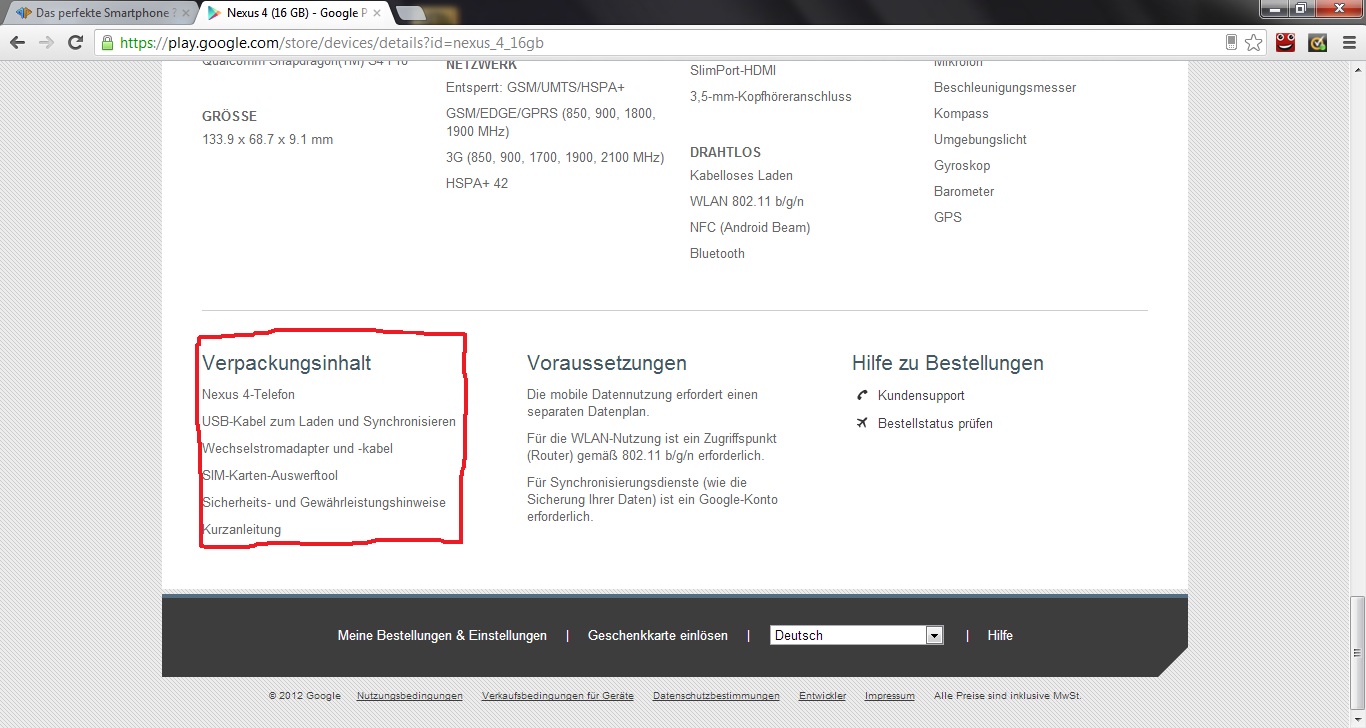Viewport: 1366px width, 728px height.
Task: Open the Bestellstatus prüfen link
Action: [x=935, y=424]
